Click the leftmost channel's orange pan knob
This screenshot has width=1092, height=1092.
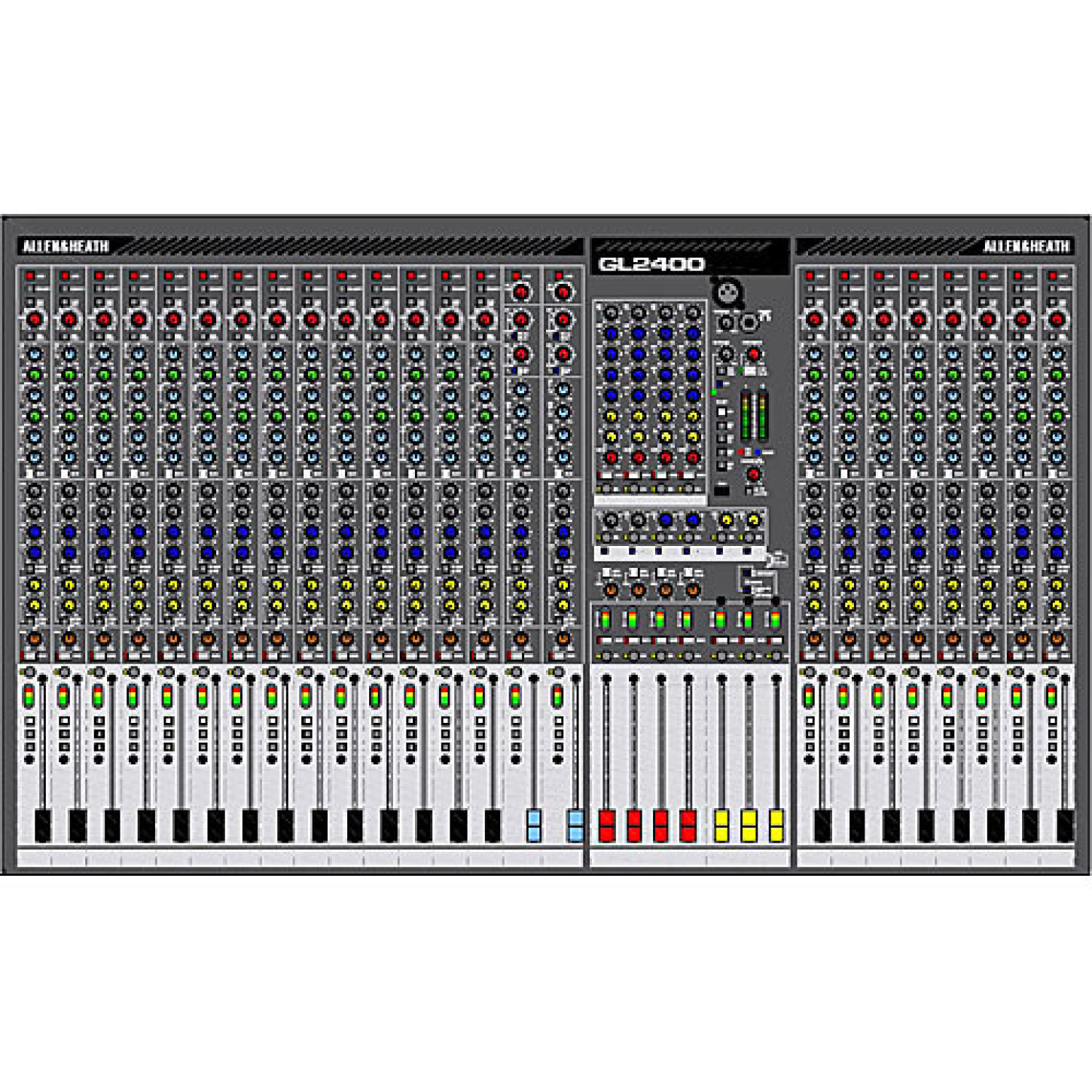click(x=34, y=639)
